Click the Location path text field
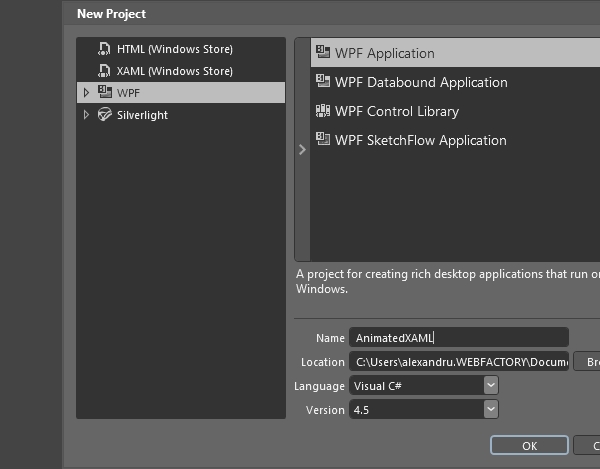 [458, 362]
